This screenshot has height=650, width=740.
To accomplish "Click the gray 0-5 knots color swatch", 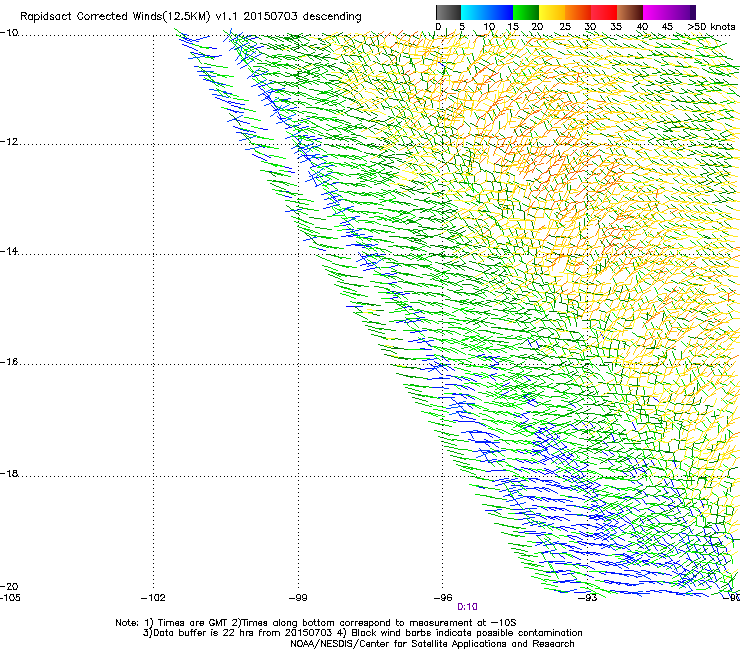I will (x=448, y=12).
